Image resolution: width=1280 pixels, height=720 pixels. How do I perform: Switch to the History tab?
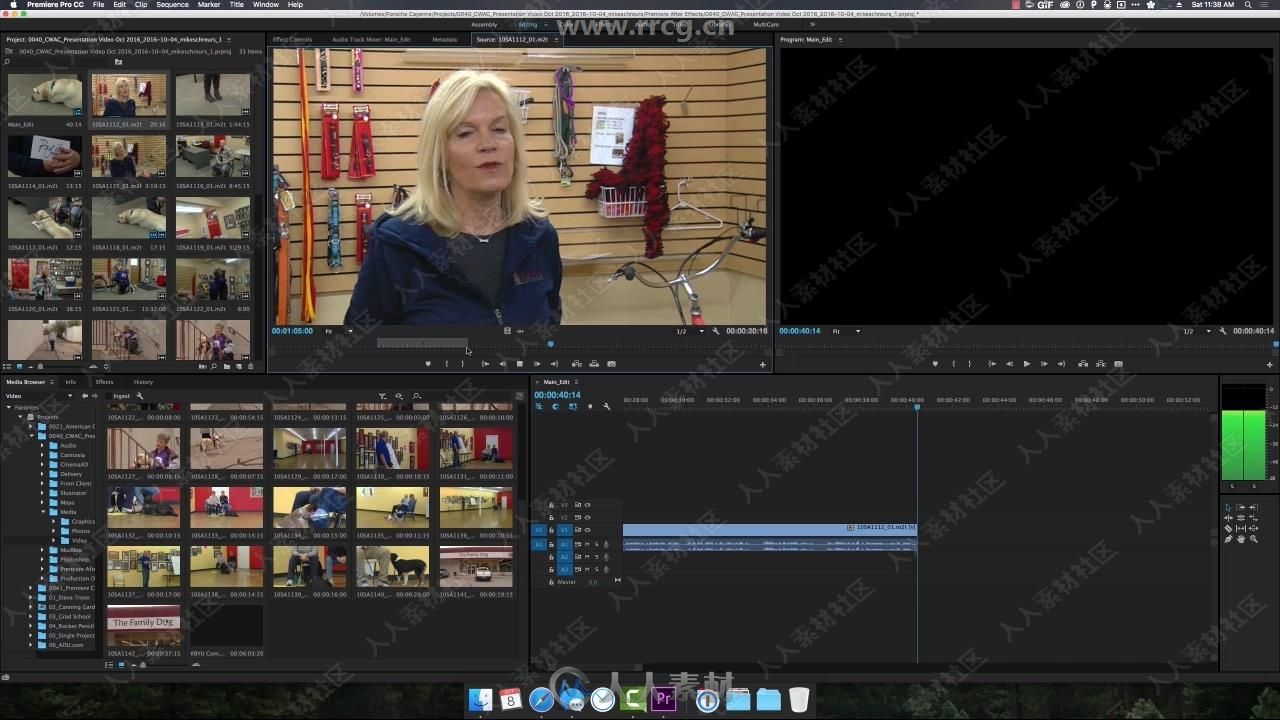(143, 382)
